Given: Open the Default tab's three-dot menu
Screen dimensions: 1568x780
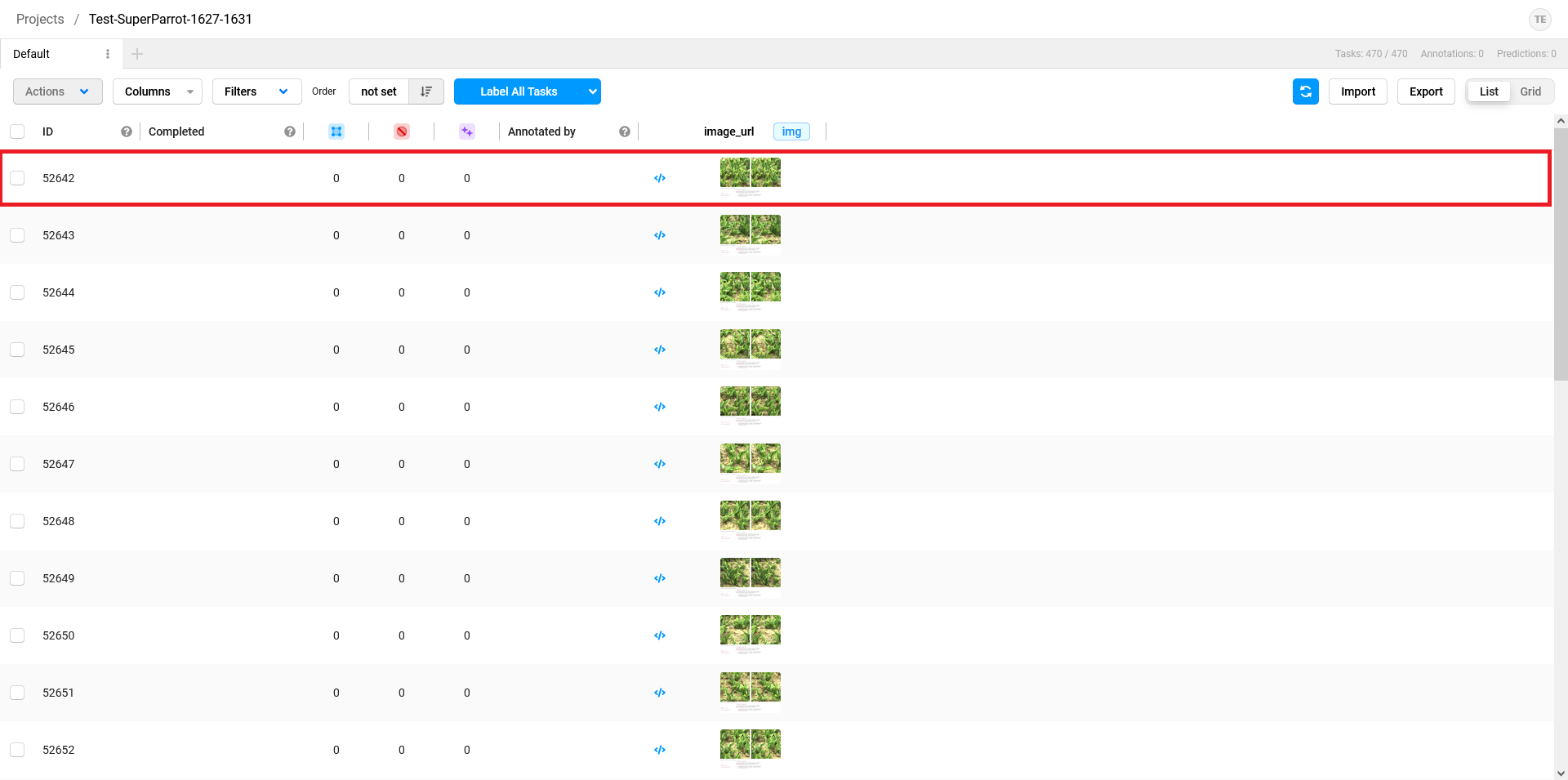Looking at the screenshot, I should pos(108,54).
